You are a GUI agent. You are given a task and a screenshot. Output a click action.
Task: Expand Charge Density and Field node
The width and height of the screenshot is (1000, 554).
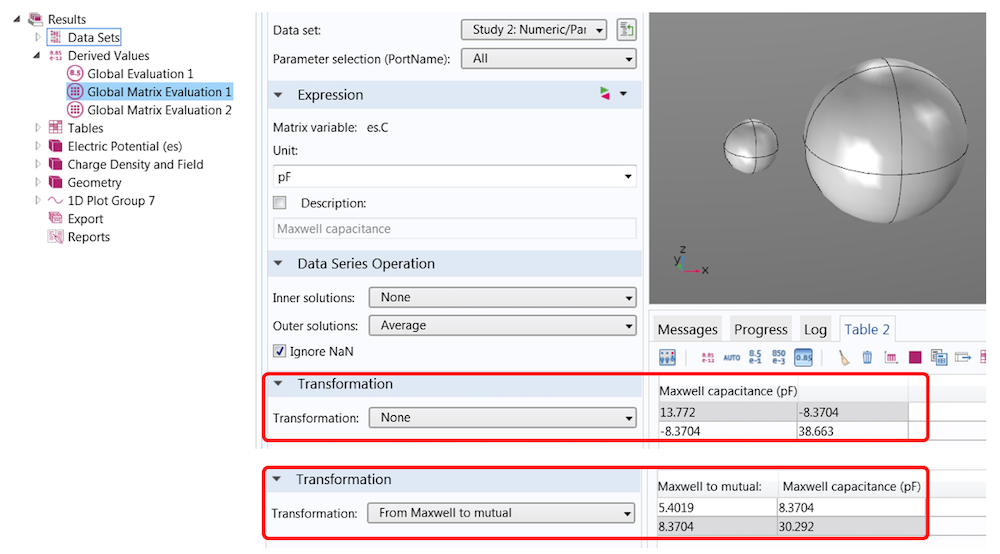pos(37,164)
